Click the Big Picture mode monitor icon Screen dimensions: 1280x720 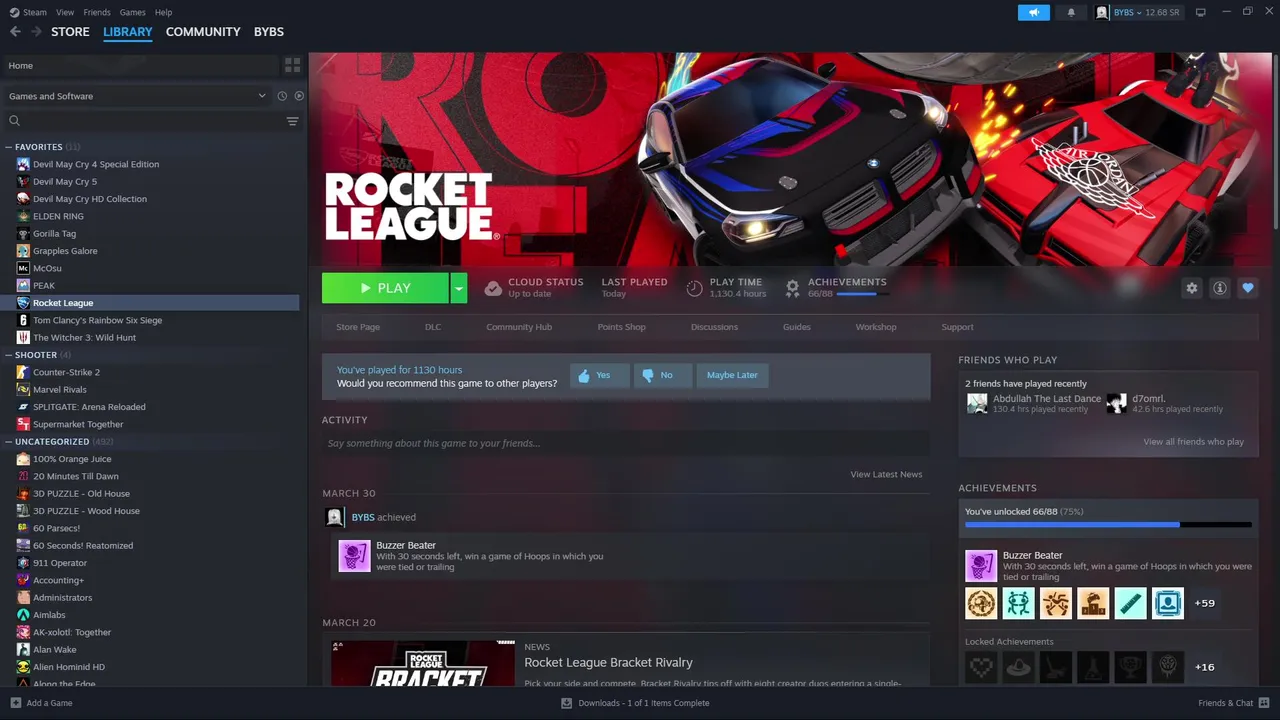click(1201, 12)
